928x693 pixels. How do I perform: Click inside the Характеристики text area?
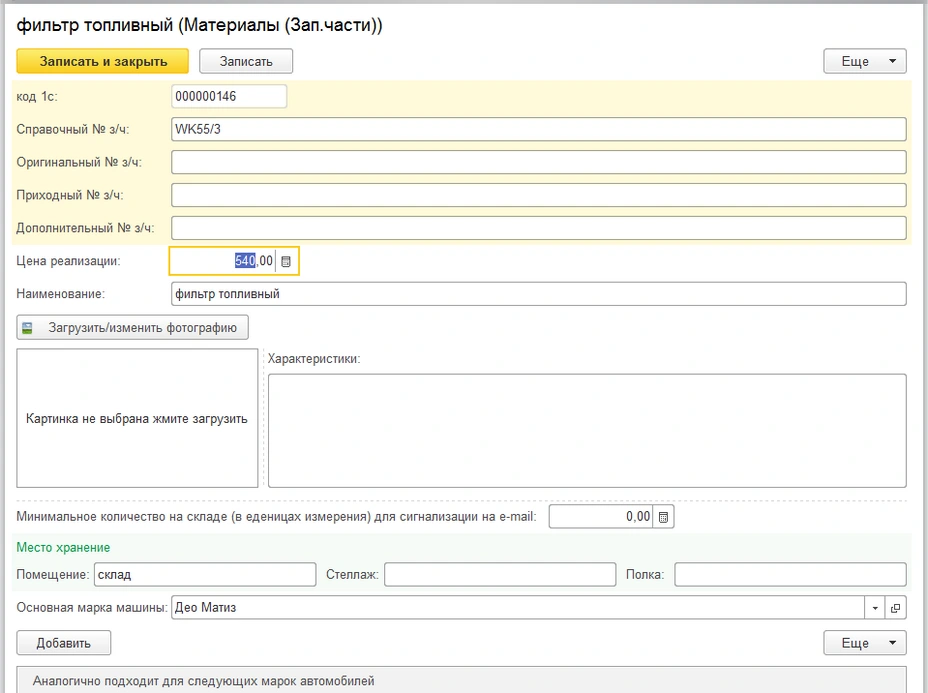[x=586, y=430]
